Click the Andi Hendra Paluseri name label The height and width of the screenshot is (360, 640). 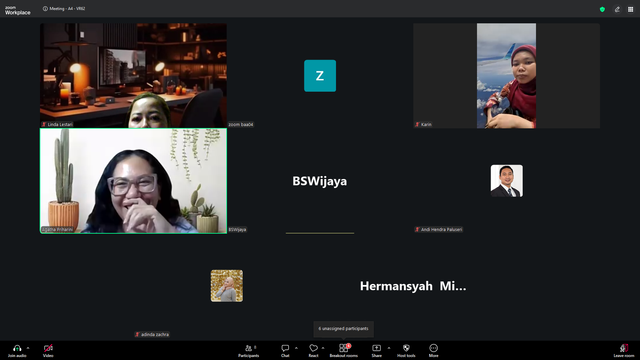(439, 230)
